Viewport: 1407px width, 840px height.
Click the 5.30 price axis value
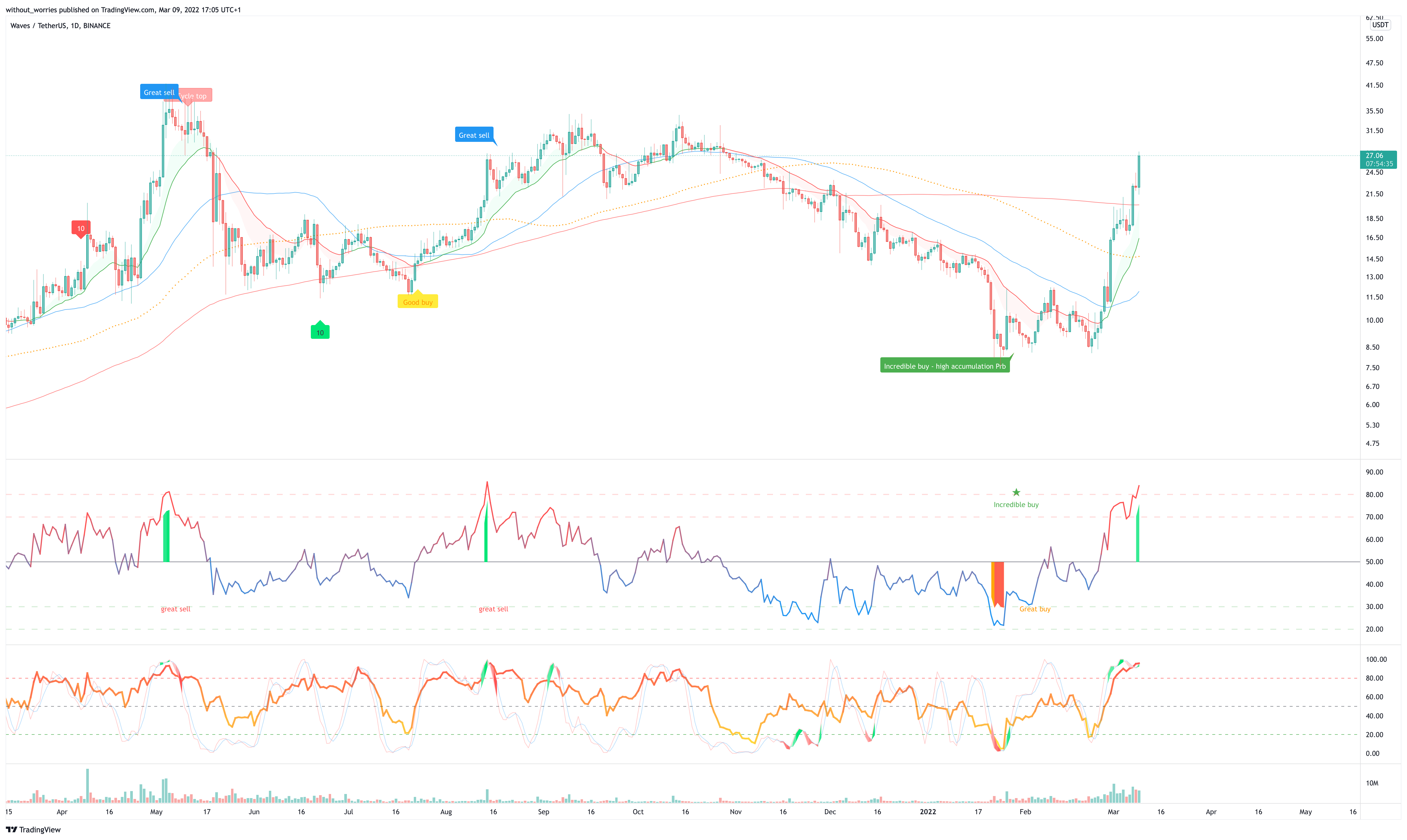[x=1372, y=425]
